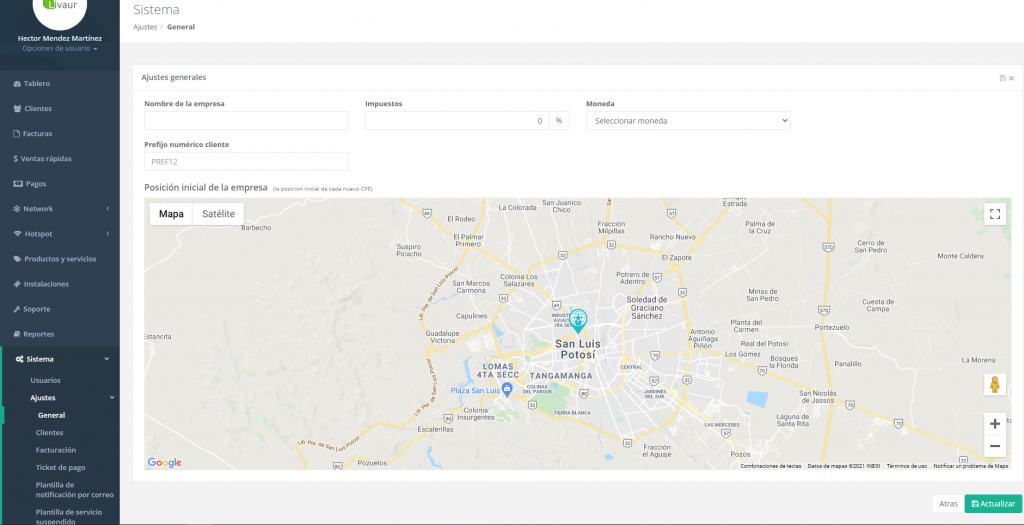The height and width of the screenshot is (525, 1024).
Task: Click the Soledad de Graciano Sánchez label
Action: (x=645, y=308)
